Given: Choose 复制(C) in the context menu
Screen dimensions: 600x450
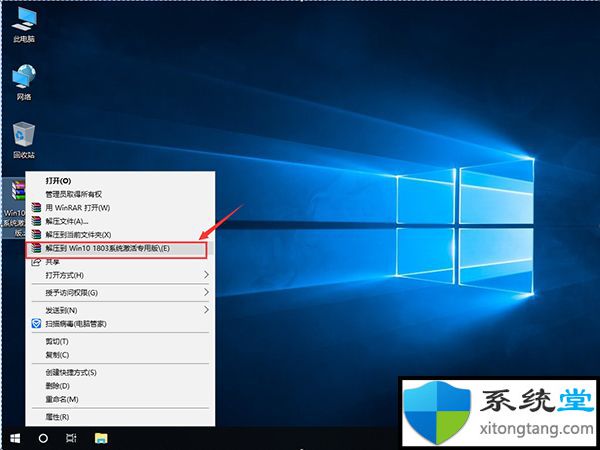Looking at the screenshot, I should 57,355.
